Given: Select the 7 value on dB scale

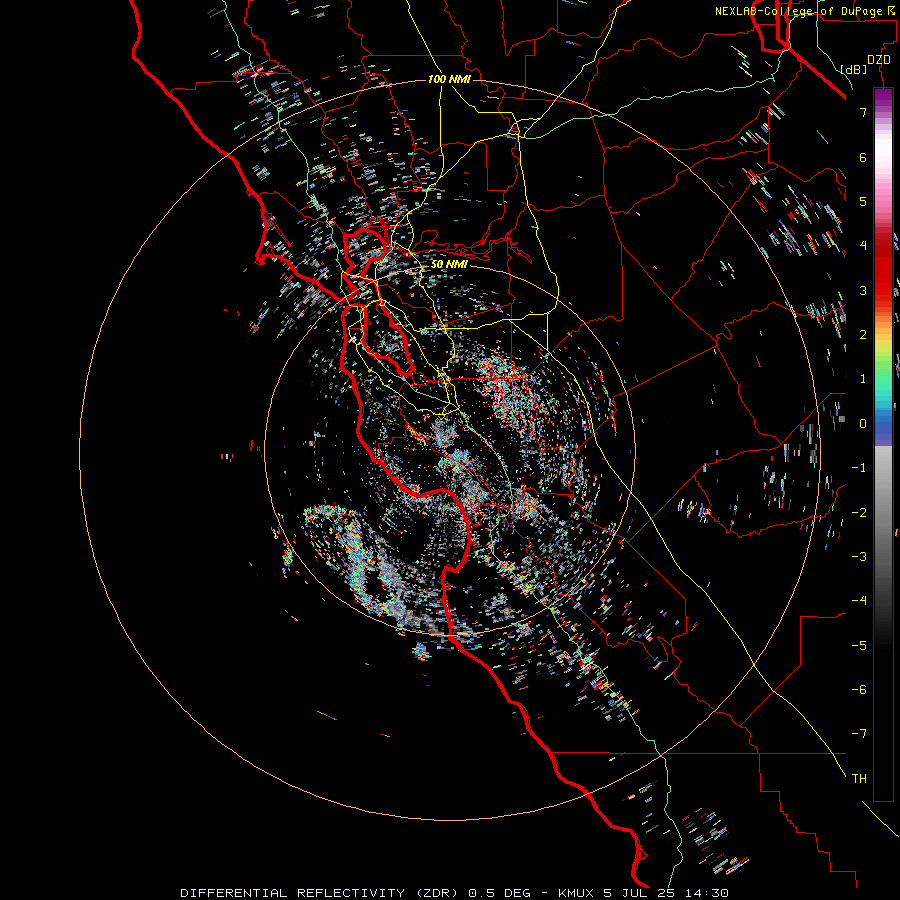Looking at the screenshot, I should click(863, 112).
